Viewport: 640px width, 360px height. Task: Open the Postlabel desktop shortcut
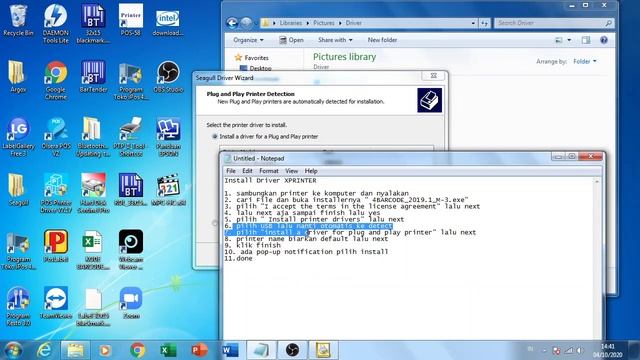click(56, 246)
